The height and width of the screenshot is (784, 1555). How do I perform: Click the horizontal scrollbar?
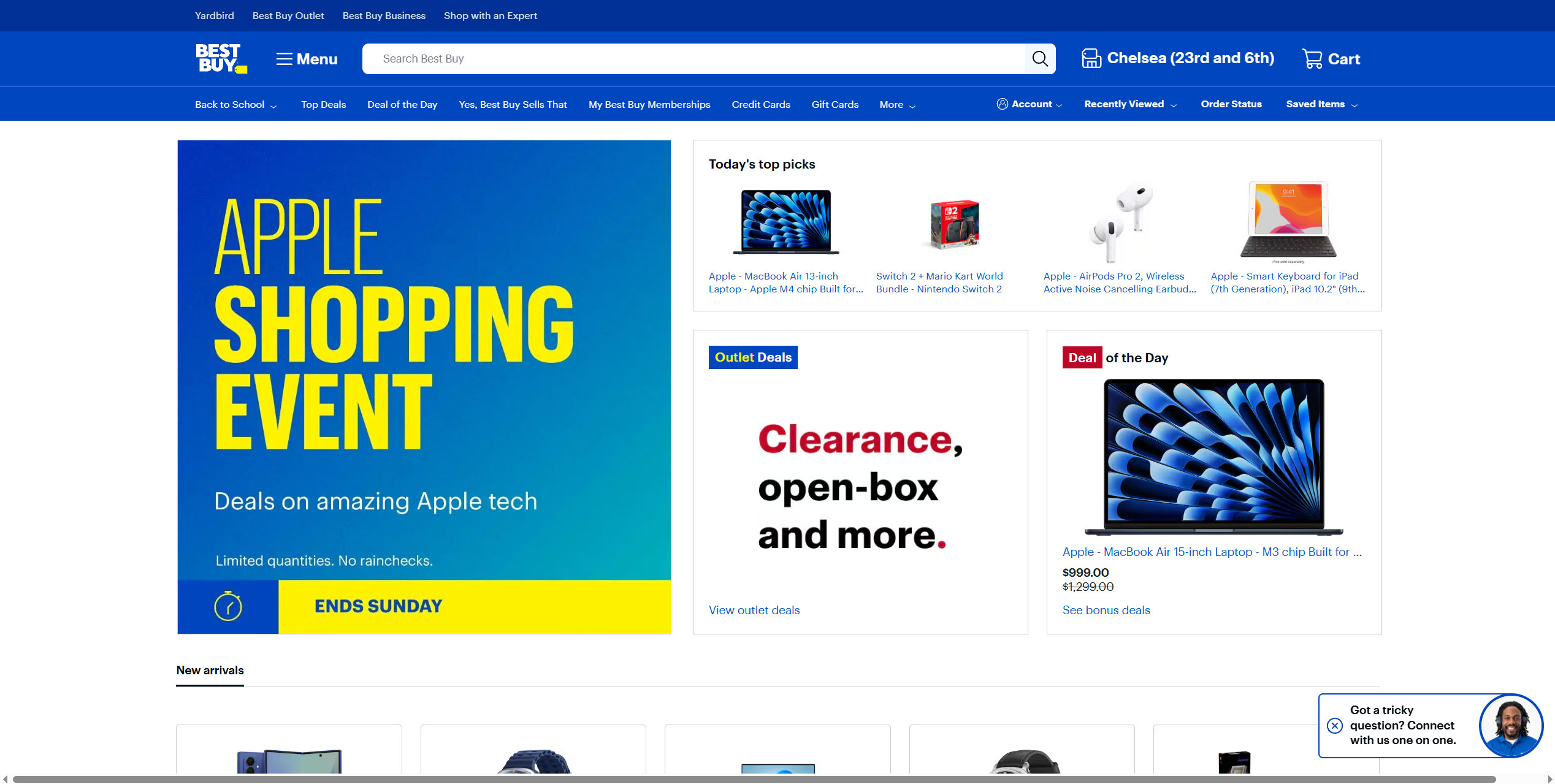(x=754, y=780)
